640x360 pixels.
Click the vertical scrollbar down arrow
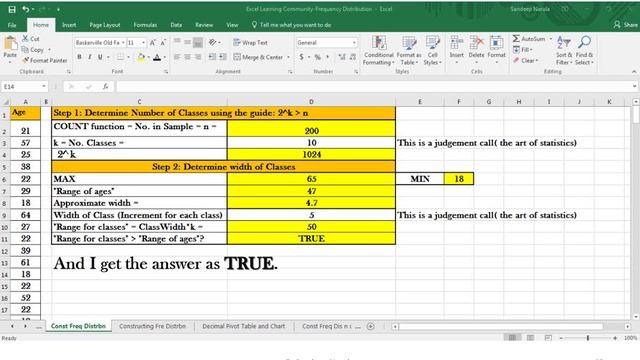pyautogui.click(x=636, y=316)
